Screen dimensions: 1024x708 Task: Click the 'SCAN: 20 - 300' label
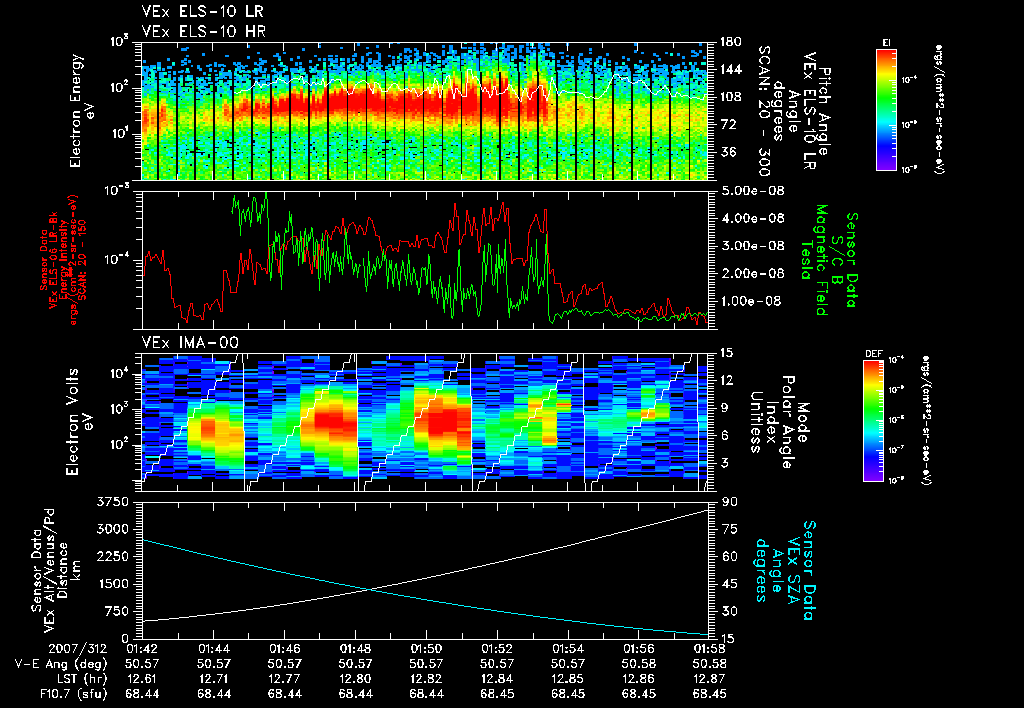763,110
